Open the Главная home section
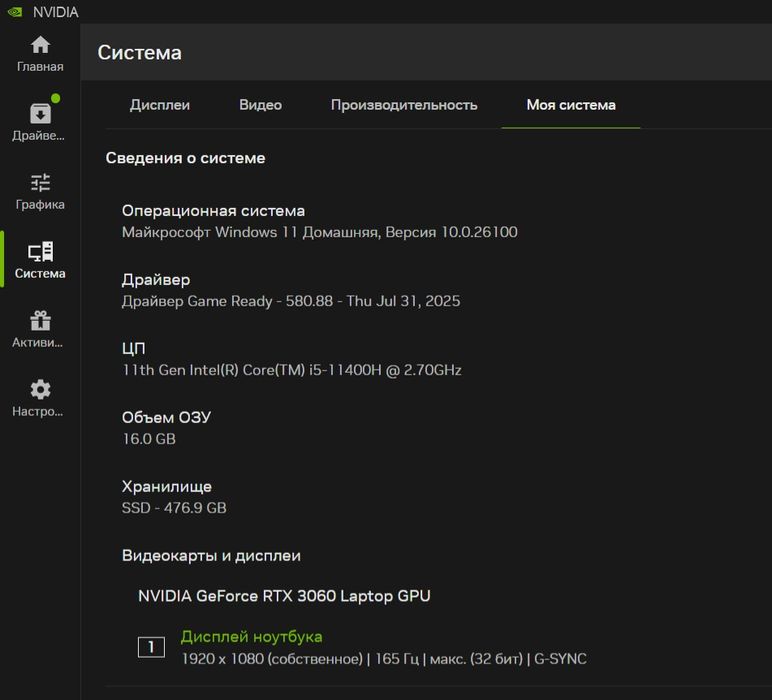Viewport: 772px width, 700px height. click(40, 54)
